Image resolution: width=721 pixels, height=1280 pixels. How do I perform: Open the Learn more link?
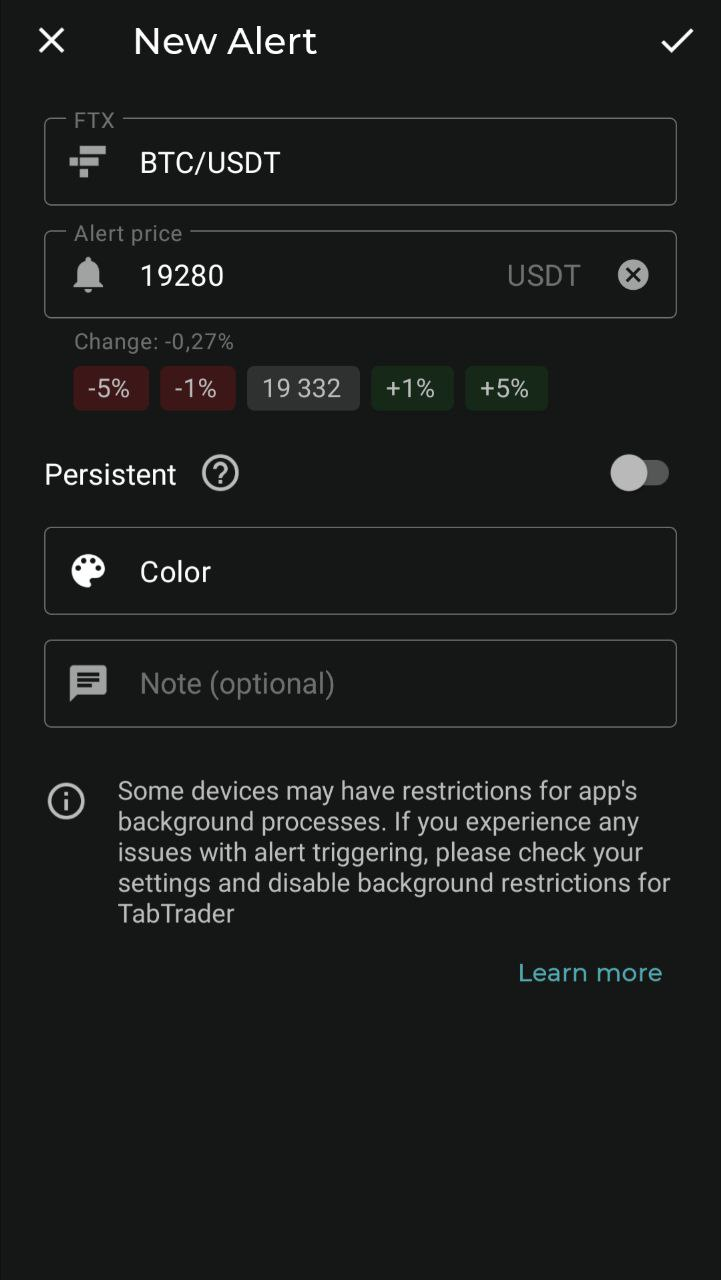(590, 973)
